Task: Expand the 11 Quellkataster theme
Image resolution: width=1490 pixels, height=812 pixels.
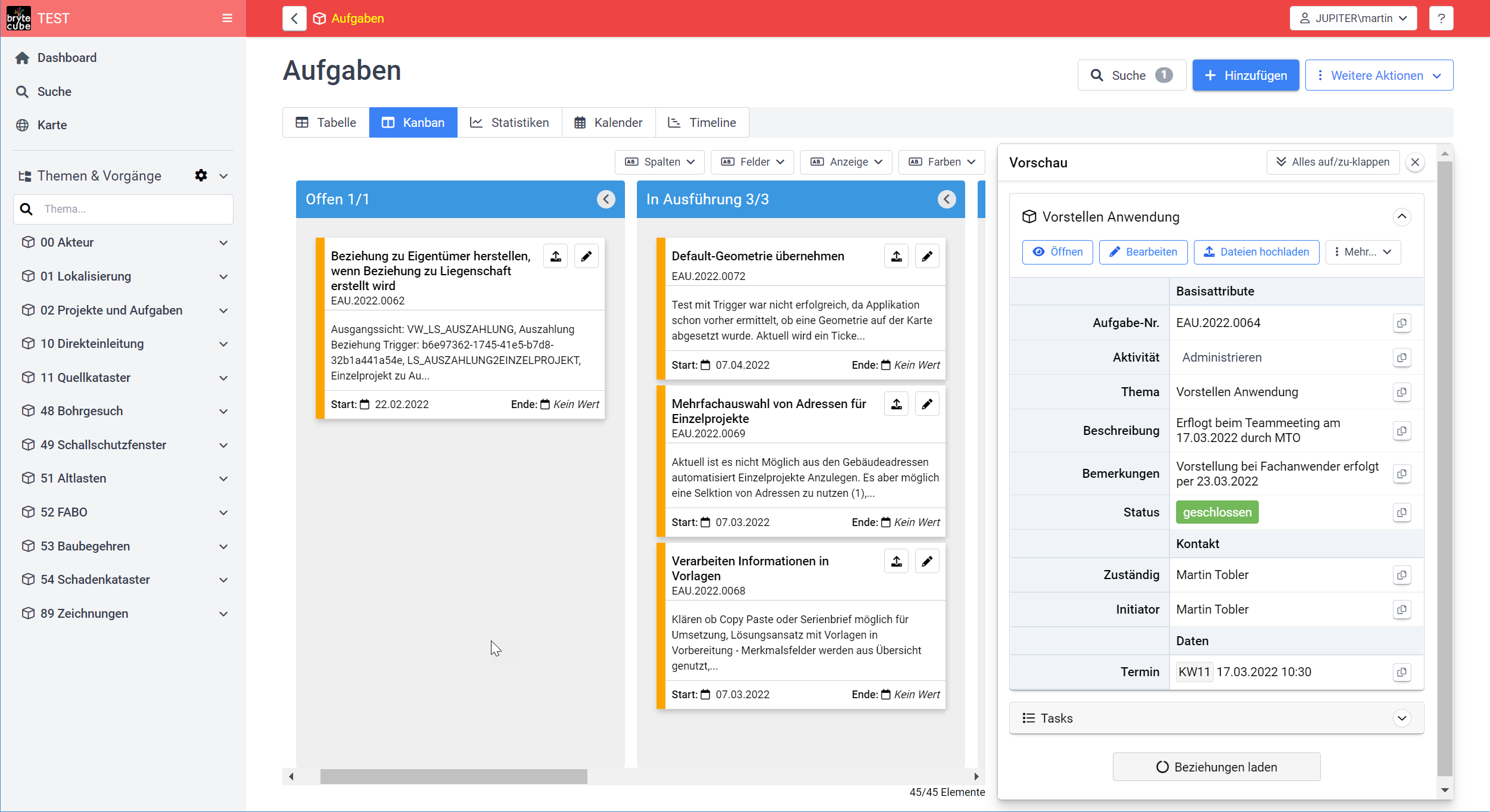Action: point(223,378)
